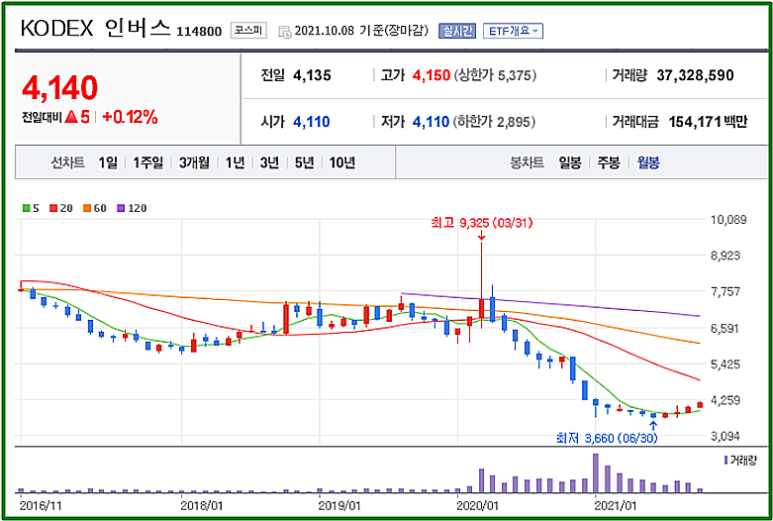Click the tall red candle at March 2020
This screenshot has width=773, height=521.
click(482, 308)
